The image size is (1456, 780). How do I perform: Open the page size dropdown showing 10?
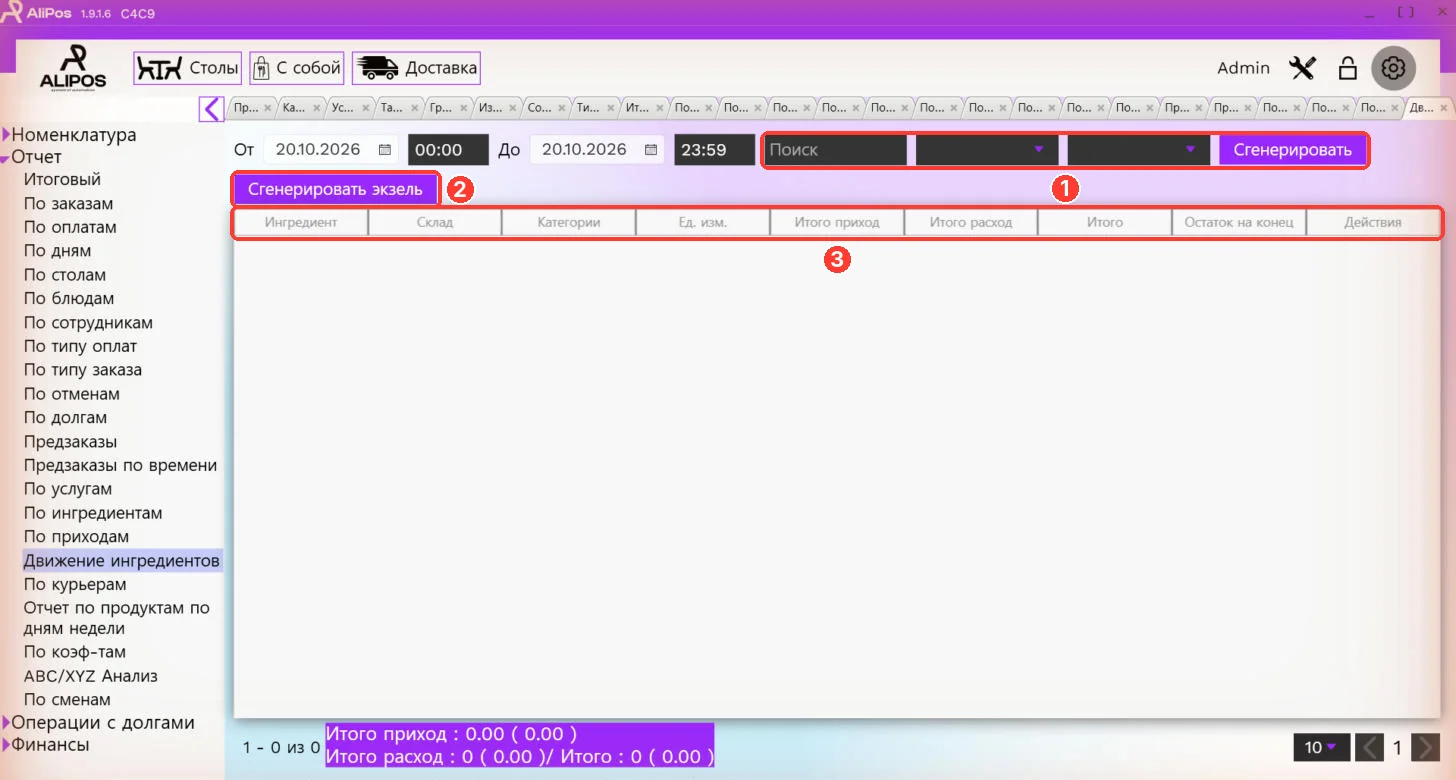pyautogui.click(x=1321, y=747)
